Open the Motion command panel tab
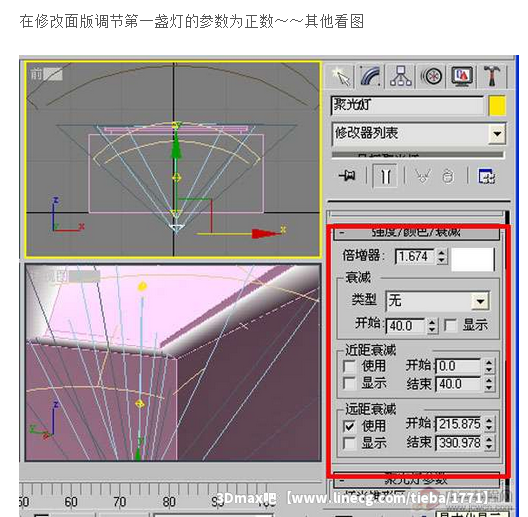Screen dimensions: 528x517 click(x=431, y=76)
